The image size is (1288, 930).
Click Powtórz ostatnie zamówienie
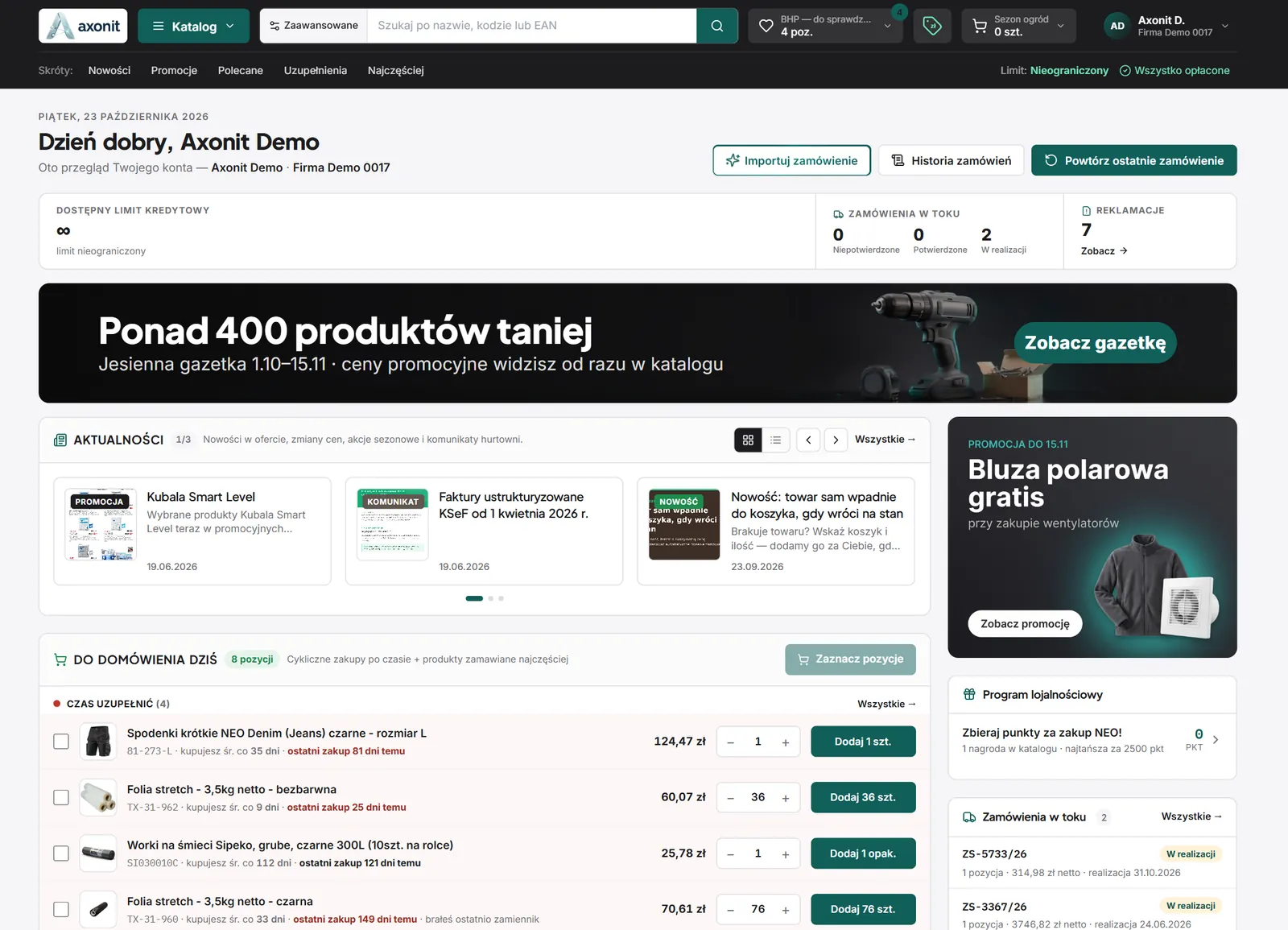pos(1133,160)
